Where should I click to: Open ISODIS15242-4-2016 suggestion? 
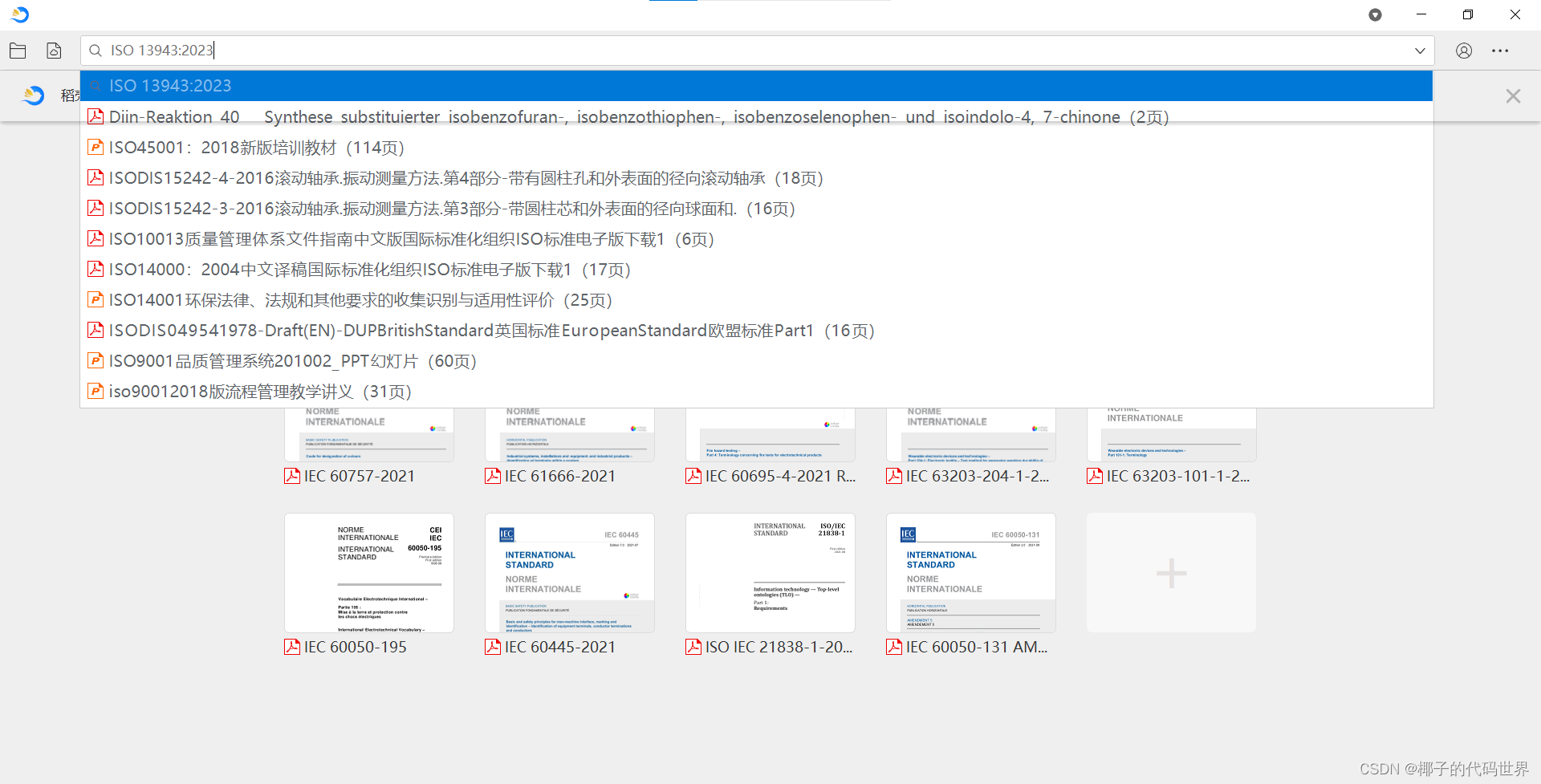coord(757,178)
